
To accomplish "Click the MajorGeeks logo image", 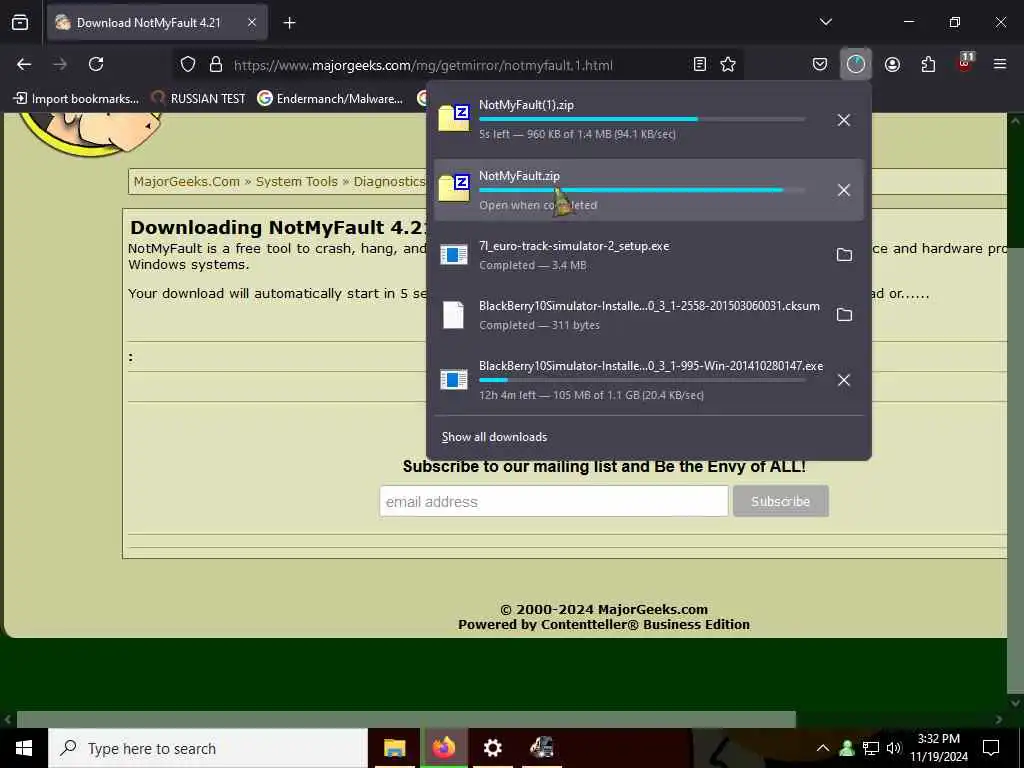I will click(91, 134).
